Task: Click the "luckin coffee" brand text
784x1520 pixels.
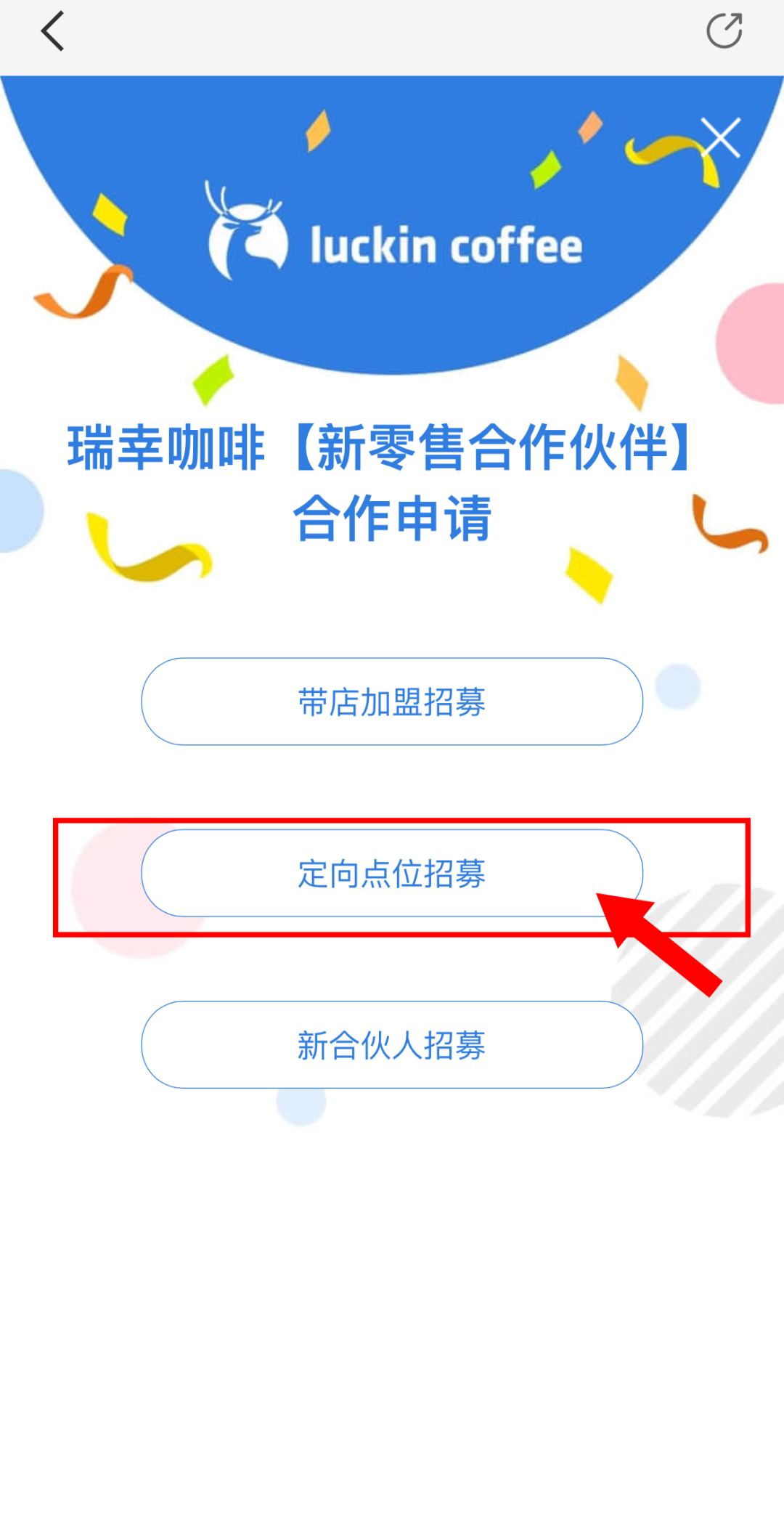Action: coord(446,245)
